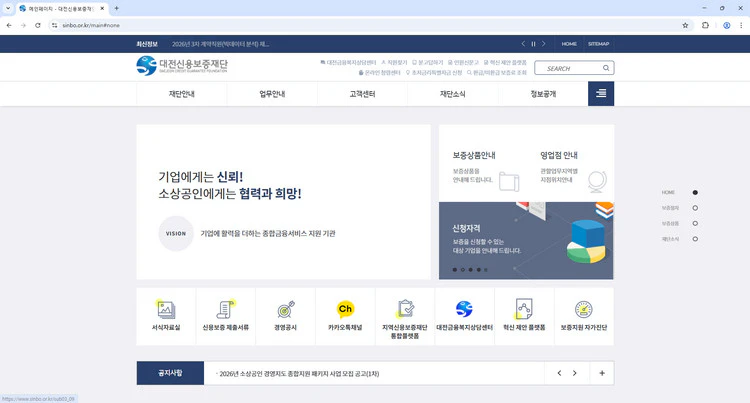Open the 재단소식 main menu
The width and height of the screenshot is (750, 403).
tap(452, 94)
